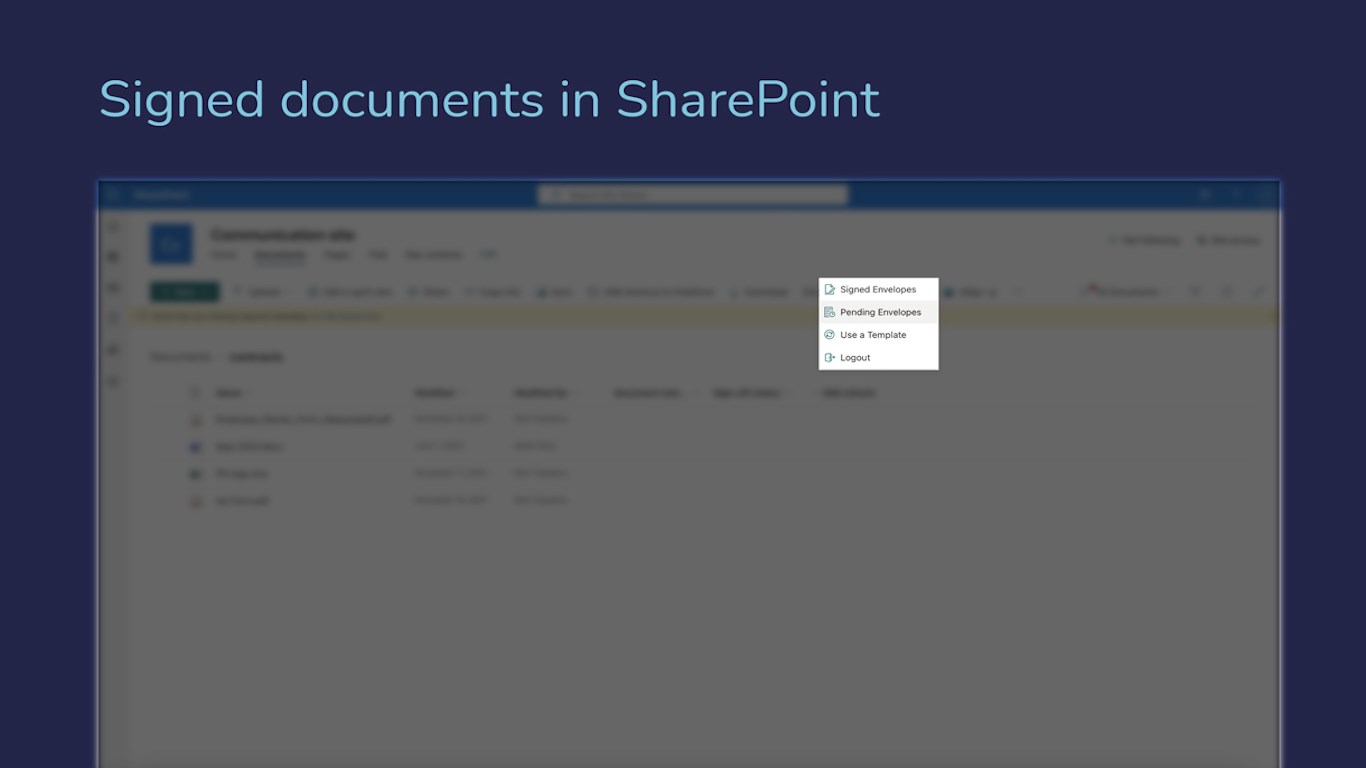Click Logout in the dropdown menu
Screen dimensions: 1366x768
878,357
